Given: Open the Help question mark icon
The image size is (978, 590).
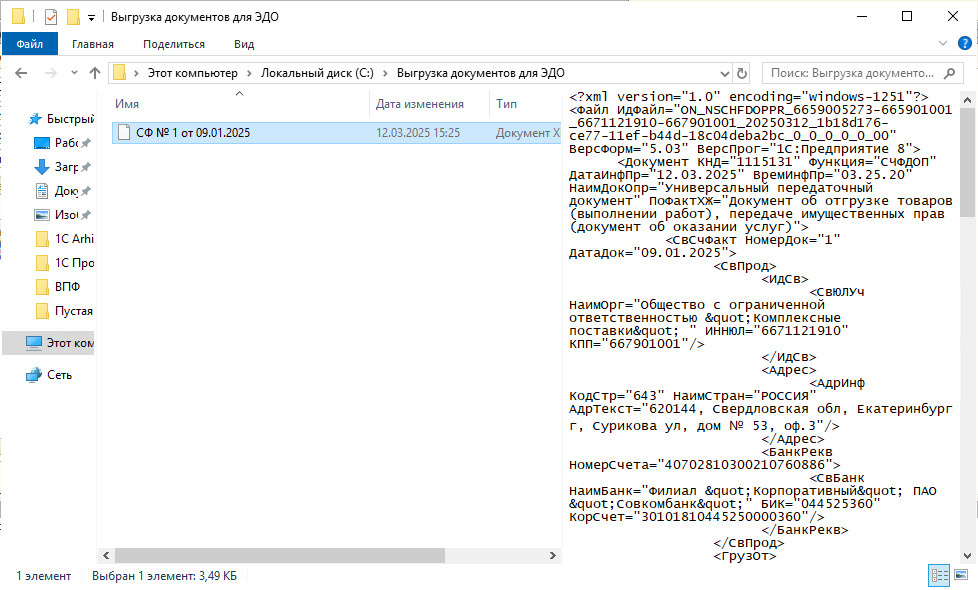Looking at the screenshot, I should pyautogui.click(x=964, y=43).
